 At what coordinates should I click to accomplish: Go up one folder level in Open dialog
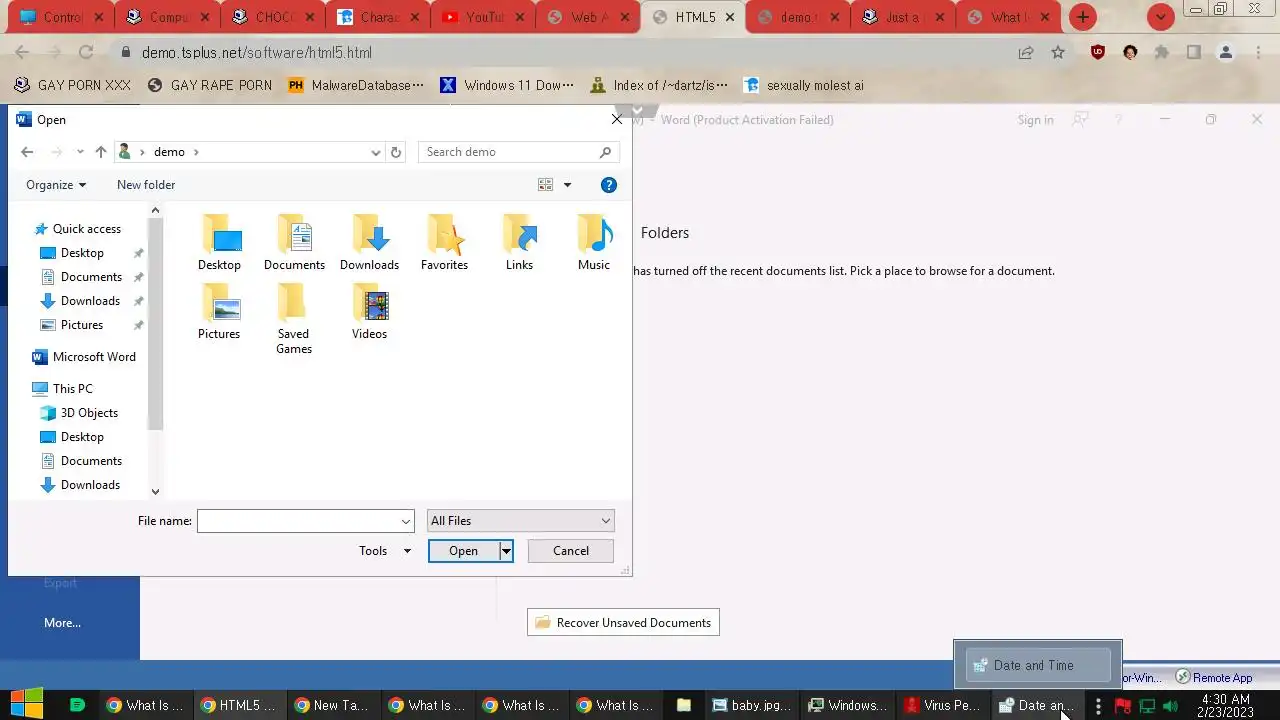[x=100, y=152]
